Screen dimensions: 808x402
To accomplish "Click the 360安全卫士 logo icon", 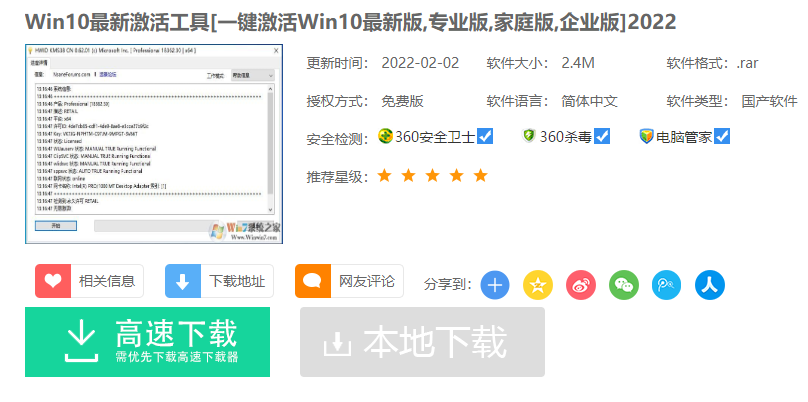I will 385,136.
